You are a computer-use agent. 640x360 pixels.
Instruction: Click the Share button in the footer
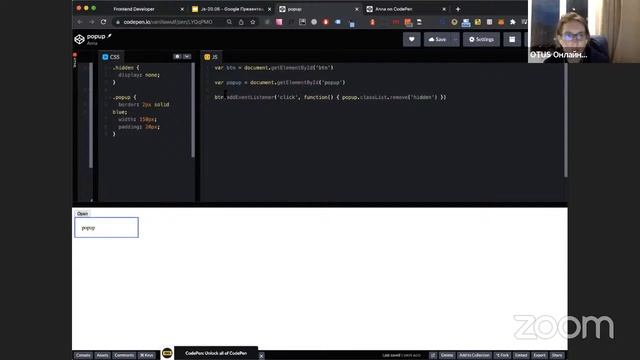tap(557, 355)
